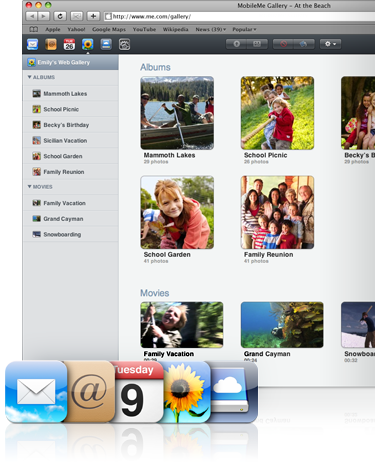Open the Wikipedia bookmark

(175, 29)
